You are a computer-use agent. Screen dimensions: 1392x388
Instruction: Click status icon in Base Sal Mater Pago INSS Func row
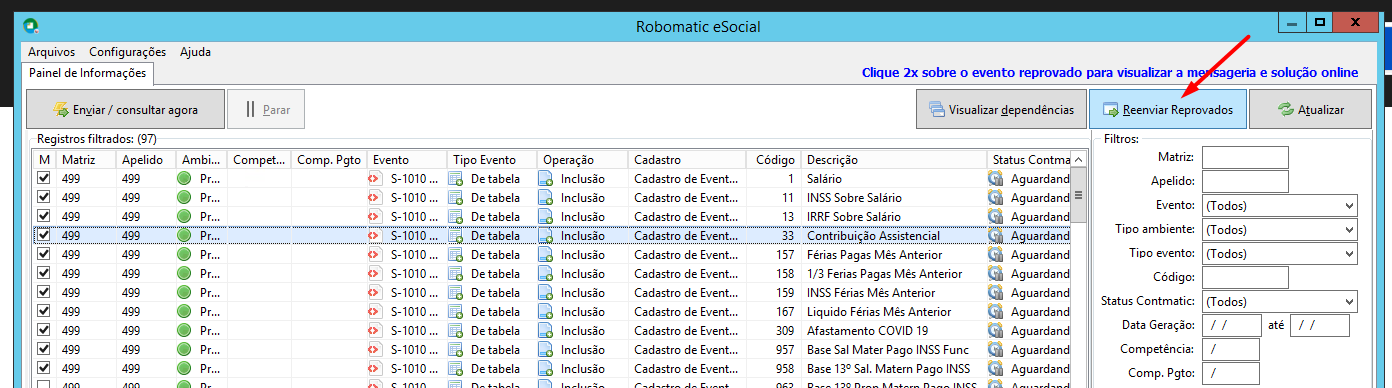(996, 349)
